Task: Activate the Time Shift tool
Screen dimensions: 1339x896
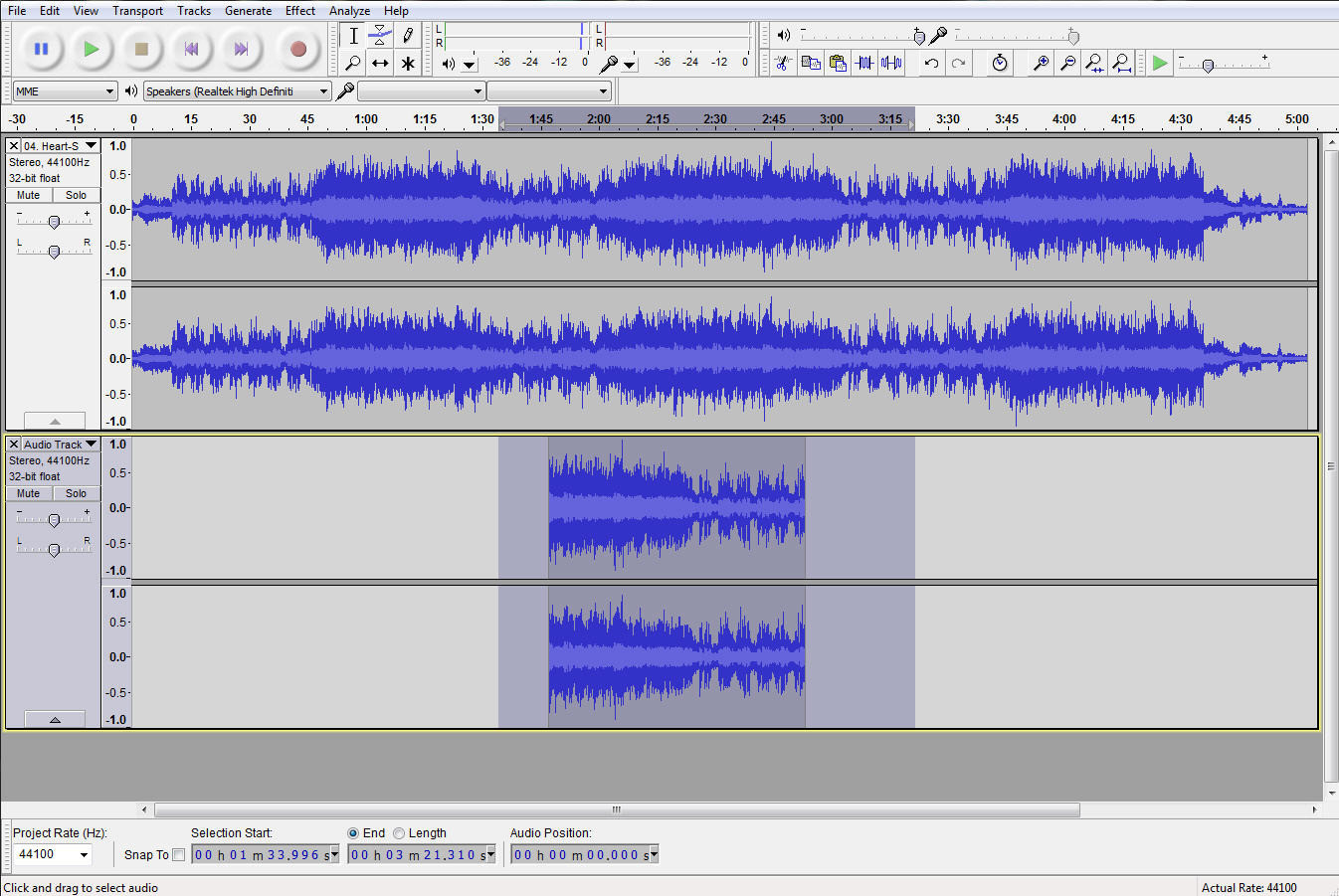Action: [380, 64]
